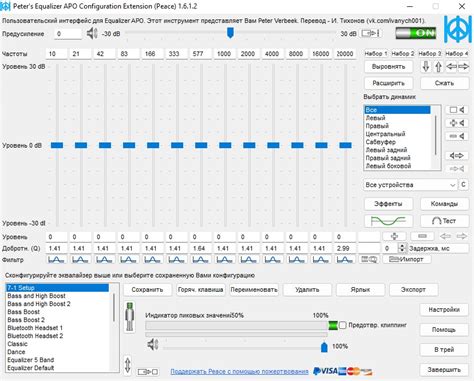Click the swap left-right speakers icon
The height and width of the screenshot is (381, 474).
[x=456, y=155]
